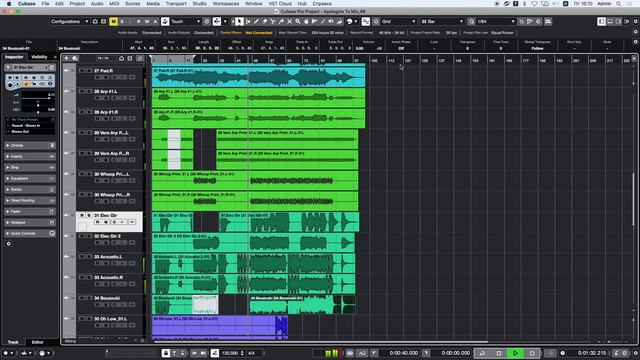Click the Stop button in transport

(499, 353)
